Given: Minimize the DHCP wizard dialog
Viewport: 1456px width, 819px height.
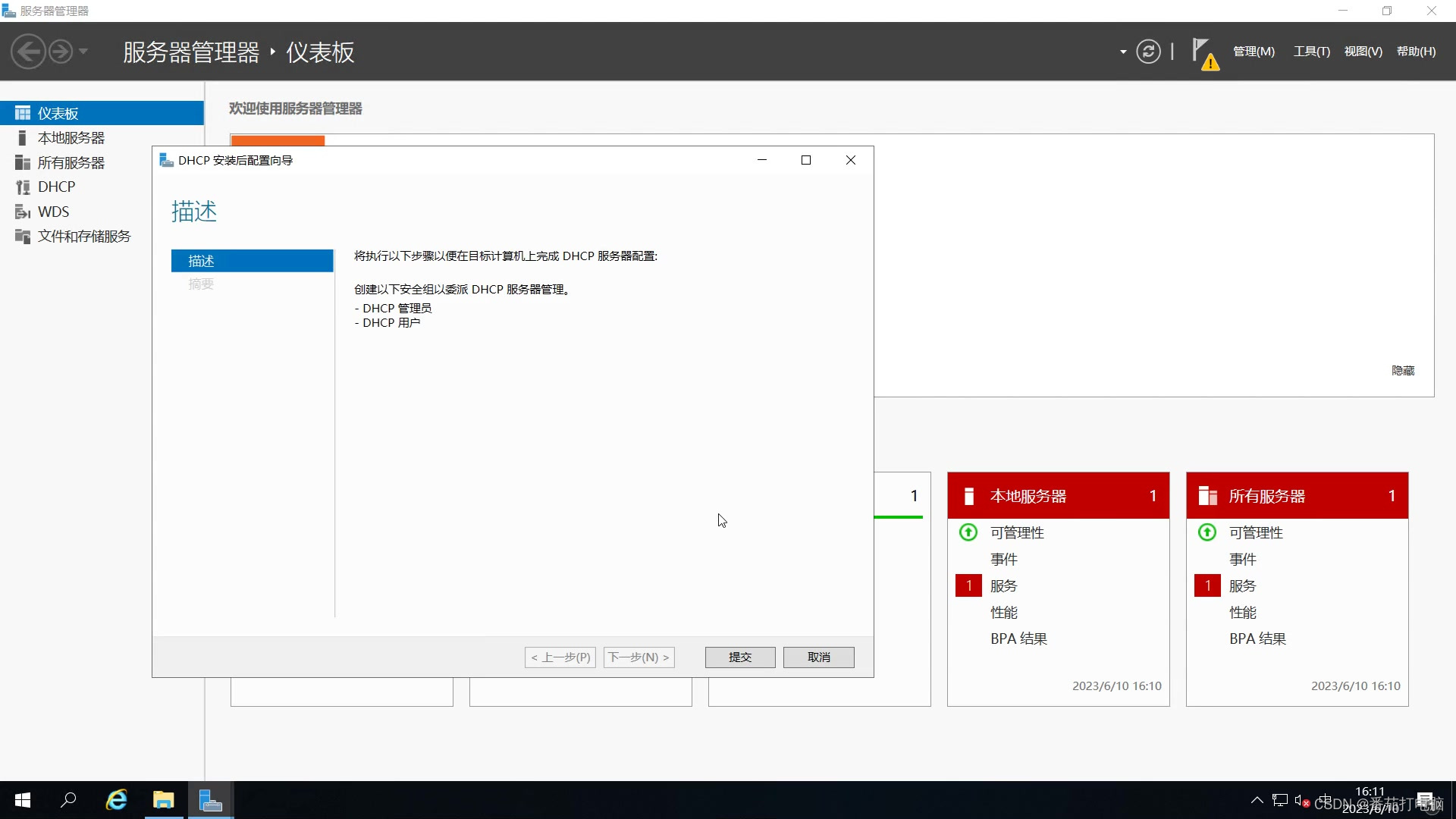Looking at the screenshot, I should pos(762,160).
